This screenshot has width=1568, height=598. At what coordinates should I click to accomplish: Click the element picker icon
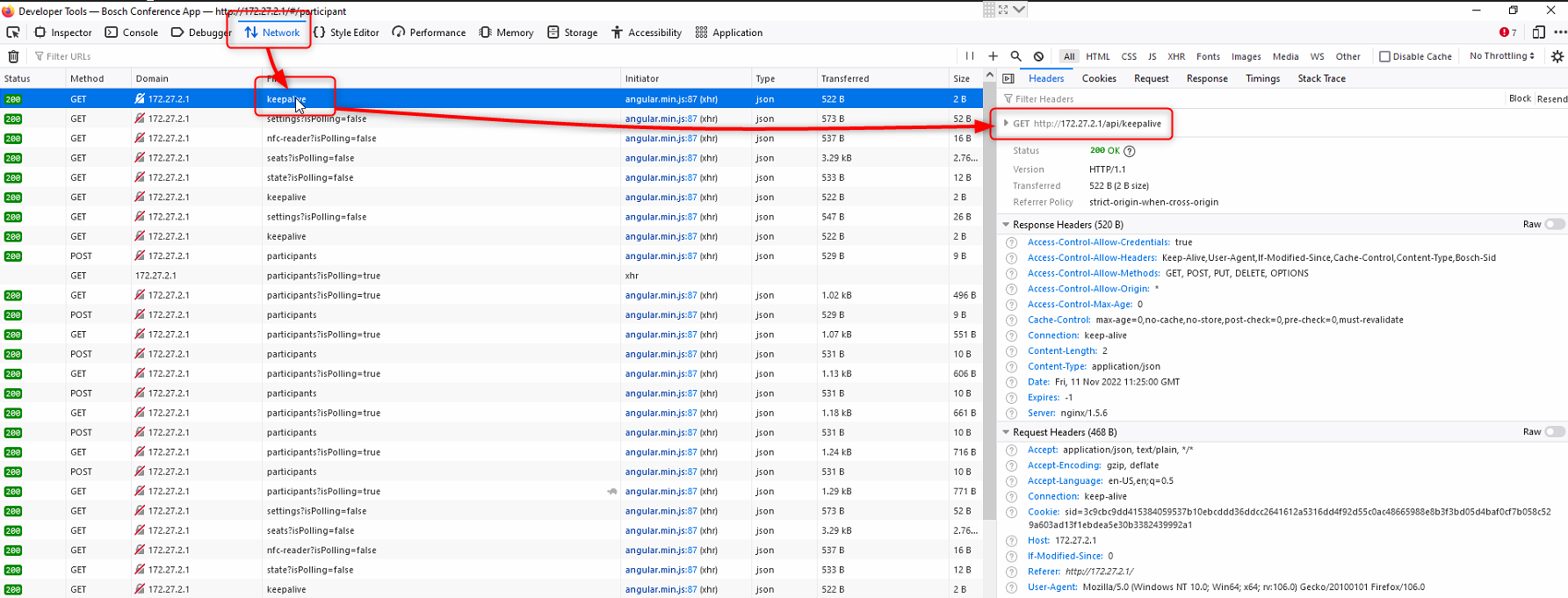[13, 32]
